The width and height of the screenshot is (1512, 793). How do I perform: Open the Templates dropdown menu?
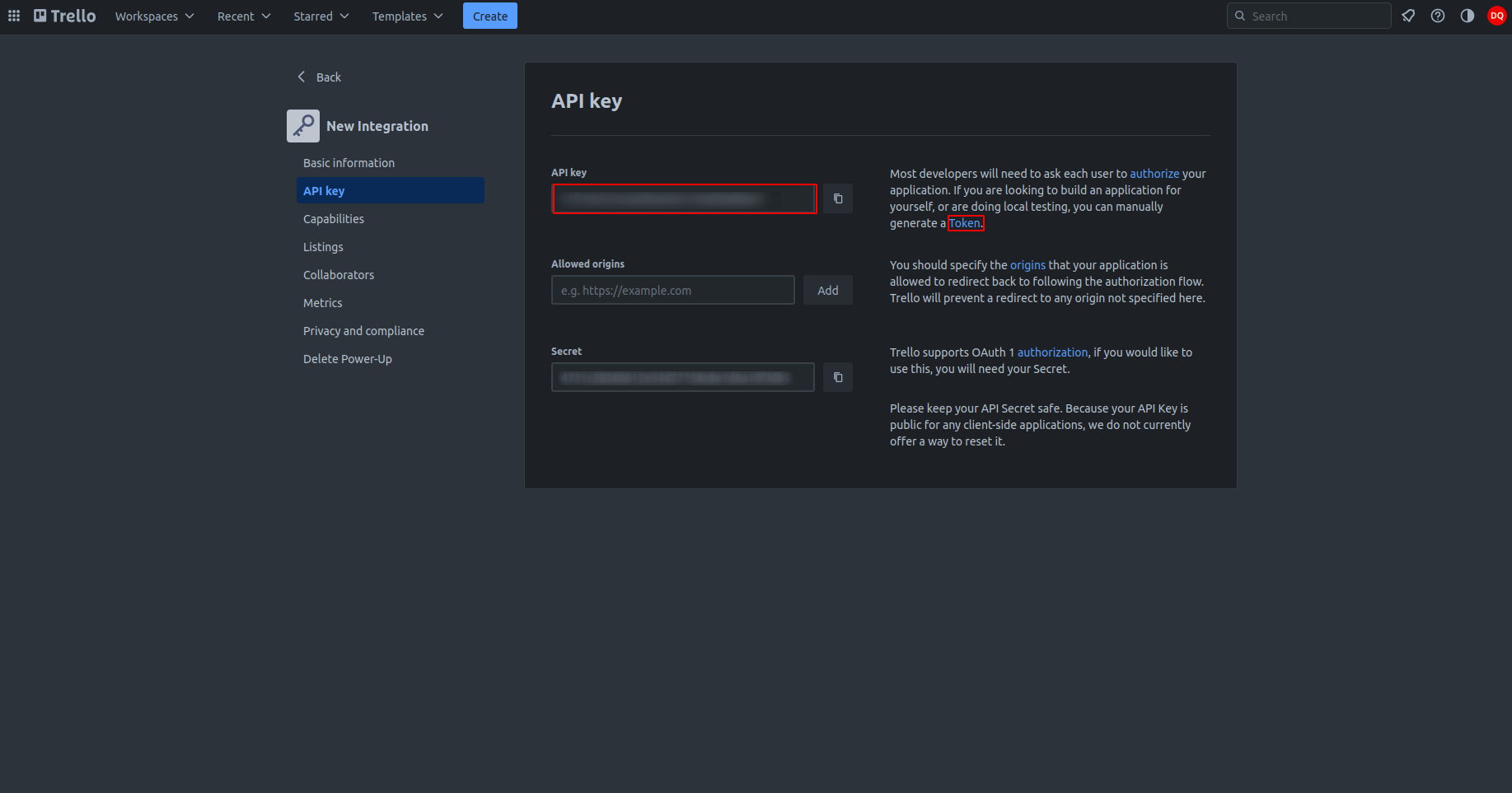coord(407,16)
